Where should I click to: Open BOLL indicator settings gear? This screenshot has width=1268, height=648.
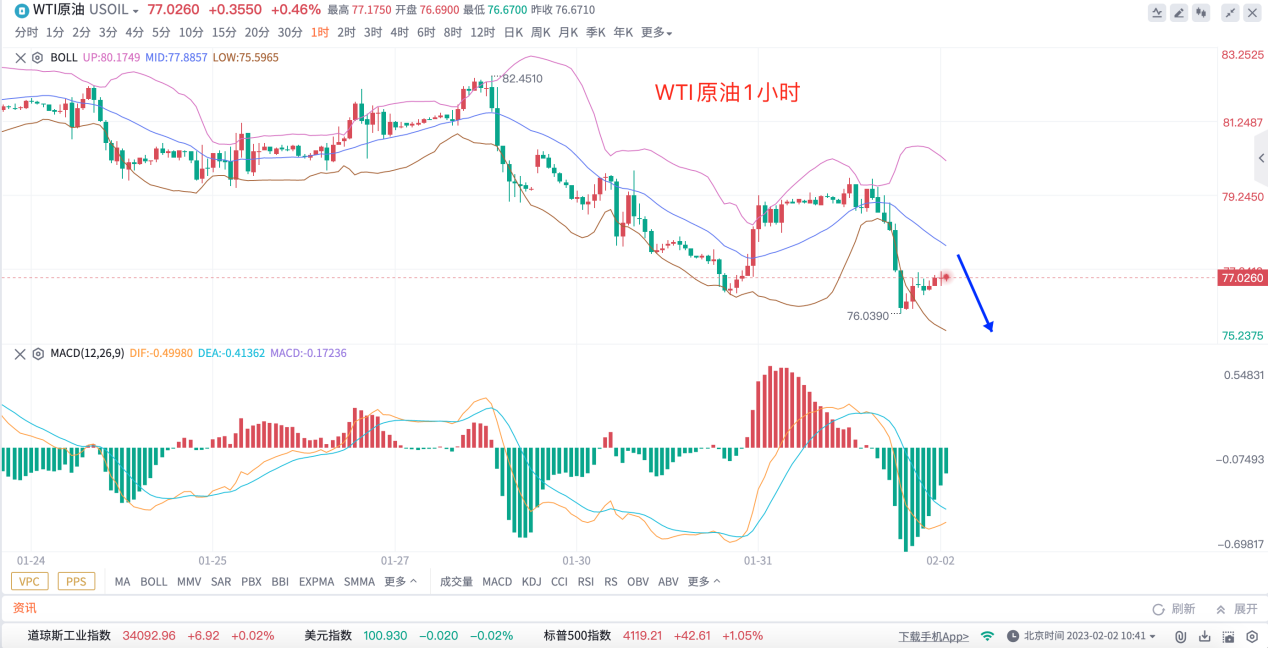click(37, 58)
